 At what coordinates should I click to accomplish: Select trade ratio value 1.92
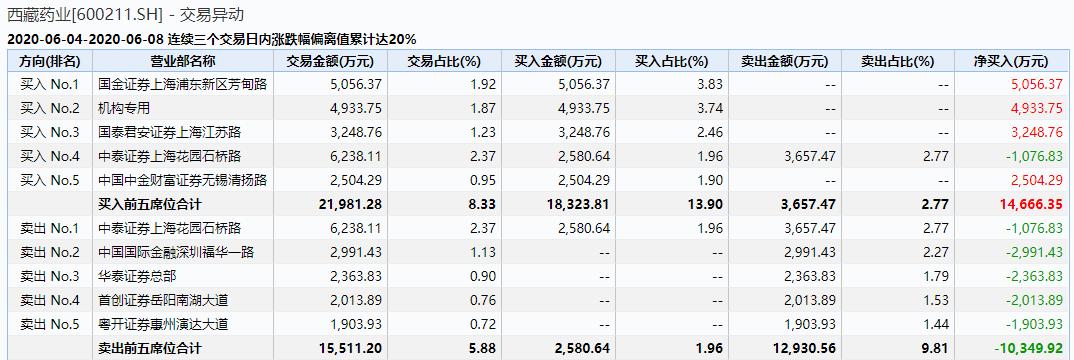click(484, 85)
